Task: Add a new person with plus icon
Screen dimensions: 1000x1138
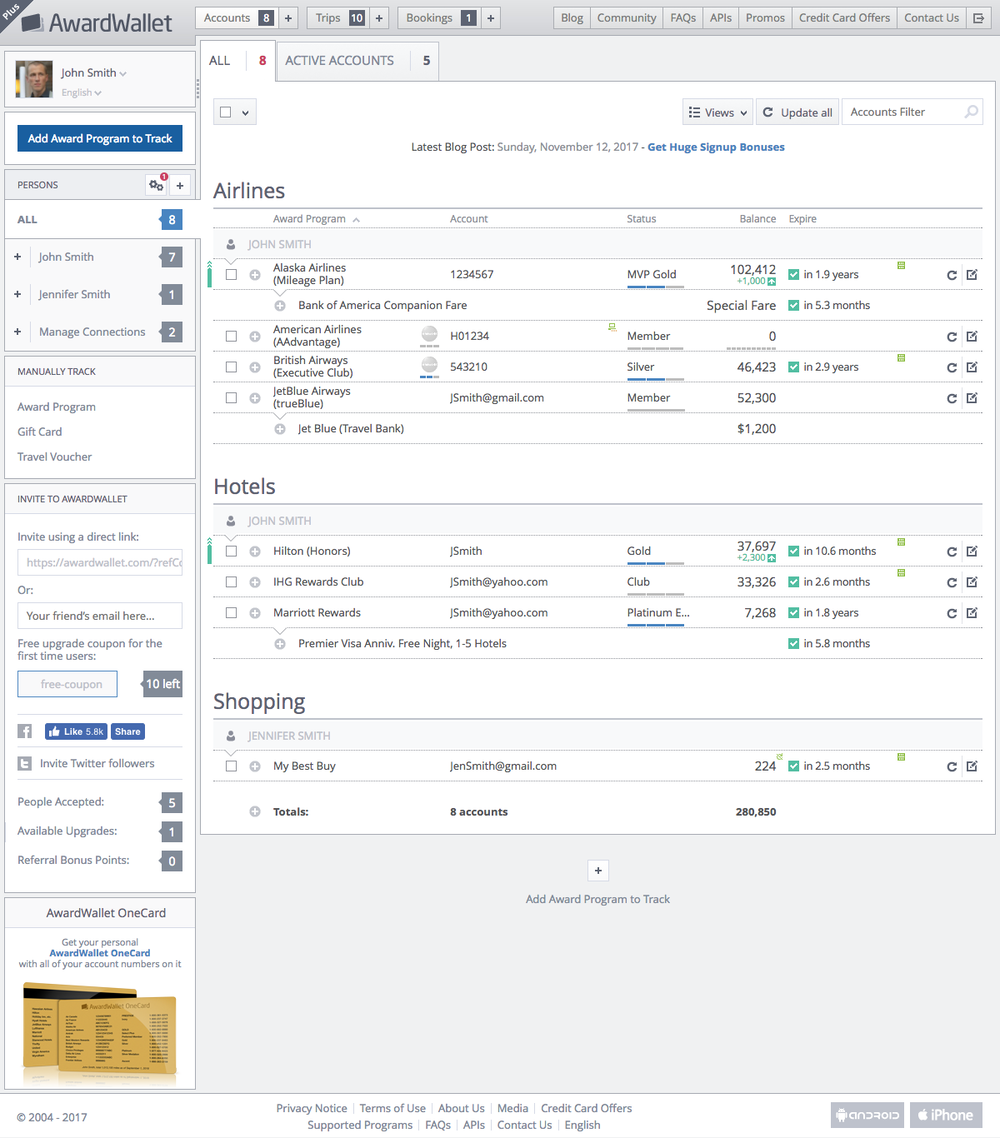Action: (180, 185)
